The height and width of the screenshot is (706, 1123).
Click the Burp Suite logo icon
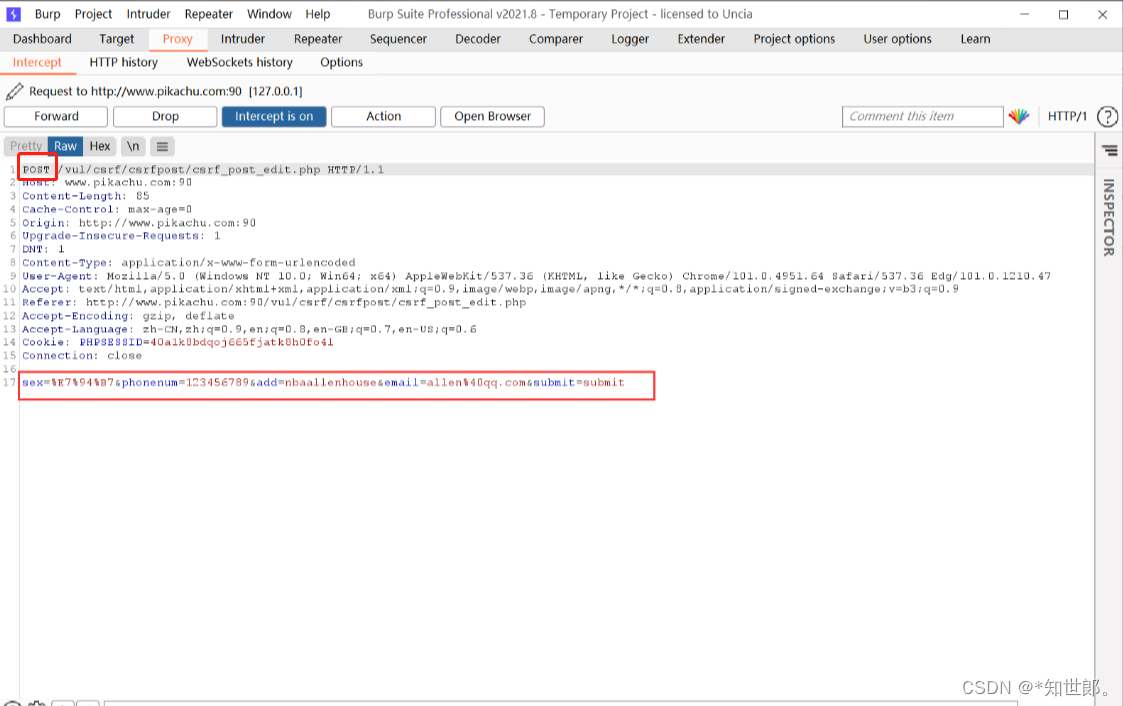click(x=14, y=14)
